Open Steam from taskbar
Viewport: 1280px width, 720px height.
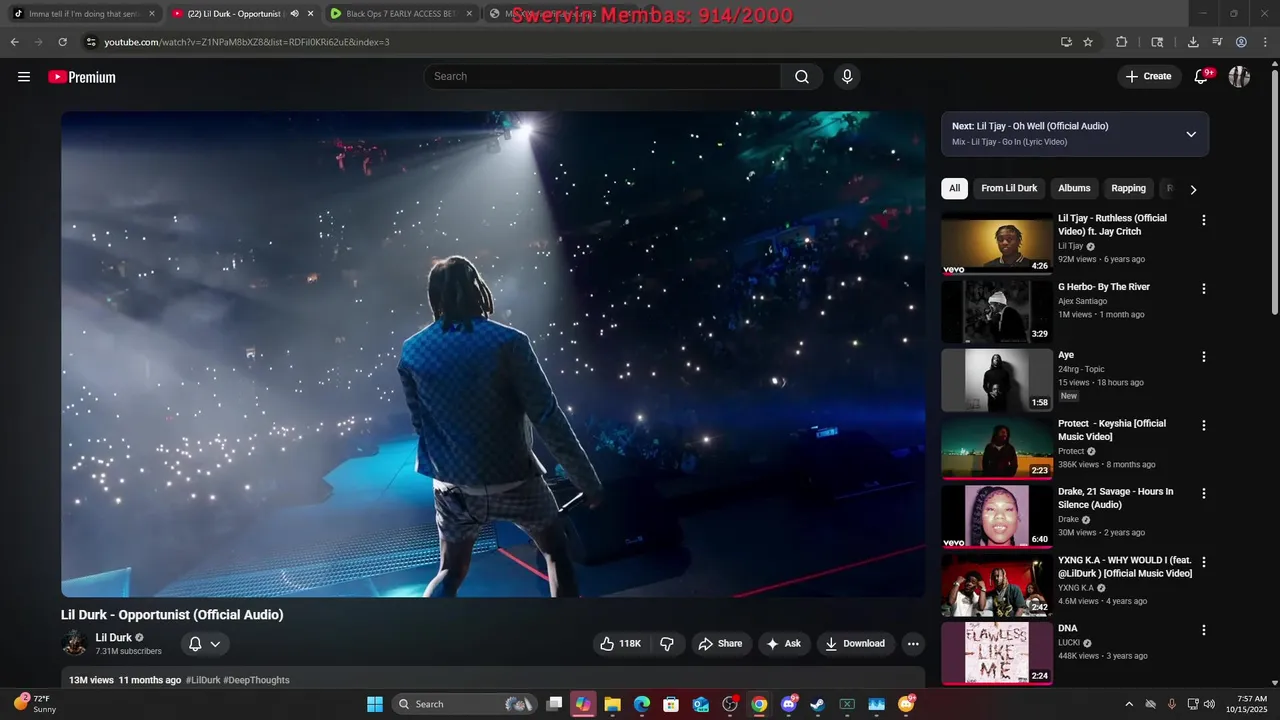coord(817,704)
